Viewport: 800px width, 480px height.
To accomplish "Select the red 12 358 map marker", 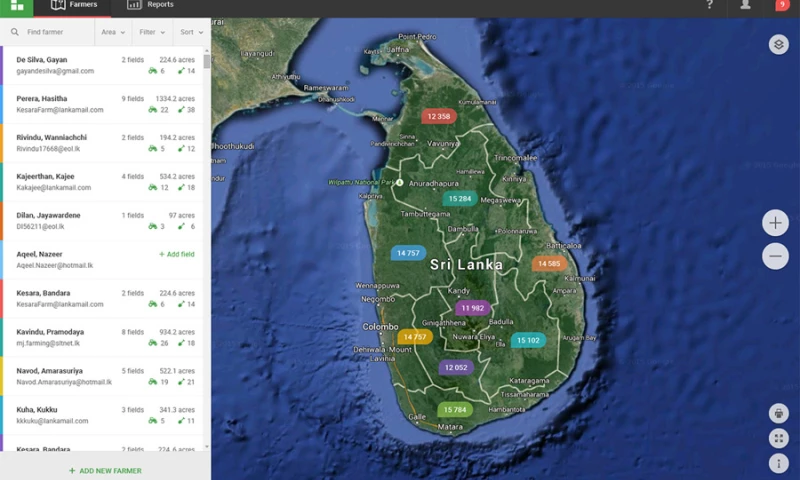I will pyautogui.click(x=438, y=116).
